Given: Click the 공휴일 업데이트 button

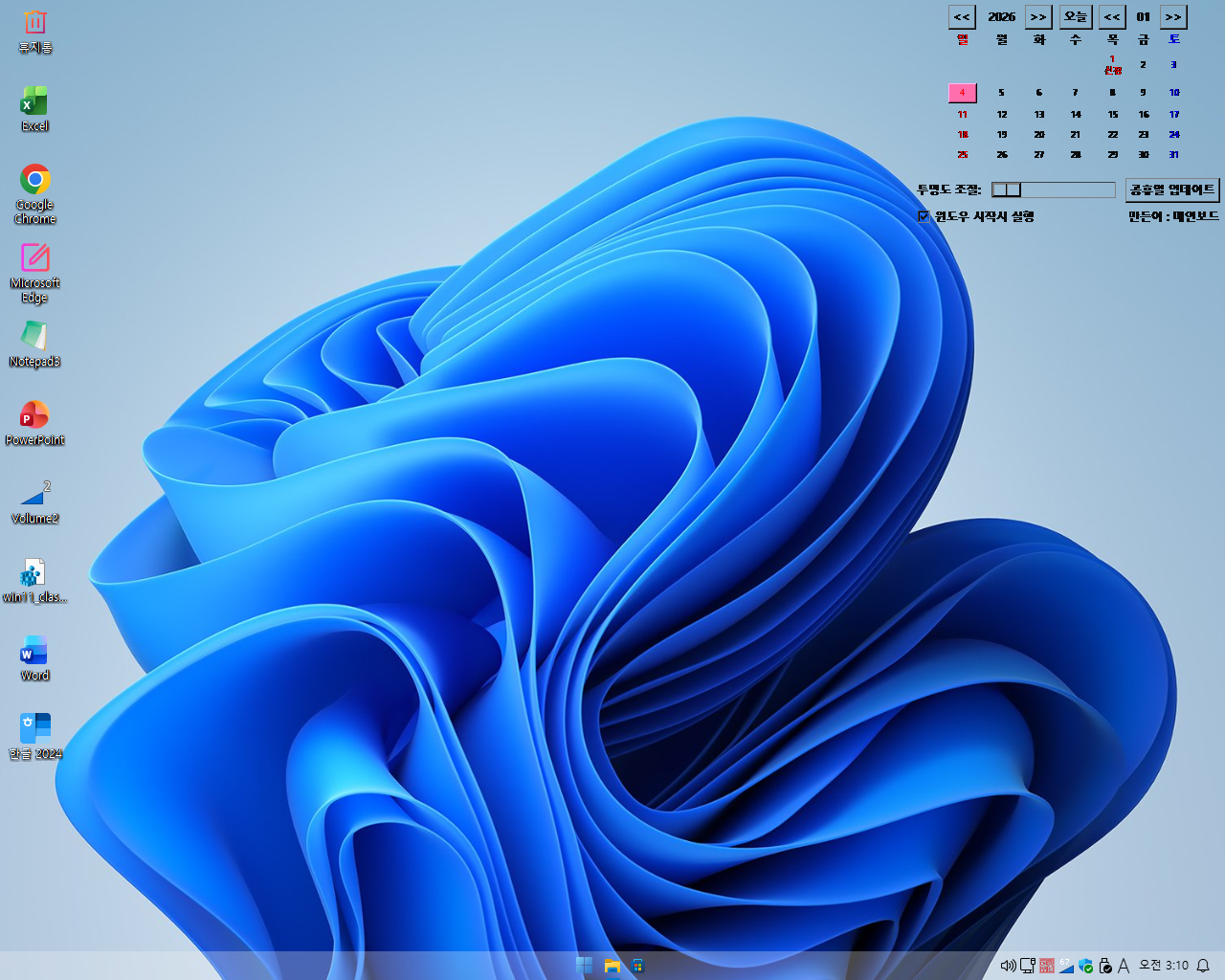Looking at the screenshot, I should click(x=1172, y=189).
